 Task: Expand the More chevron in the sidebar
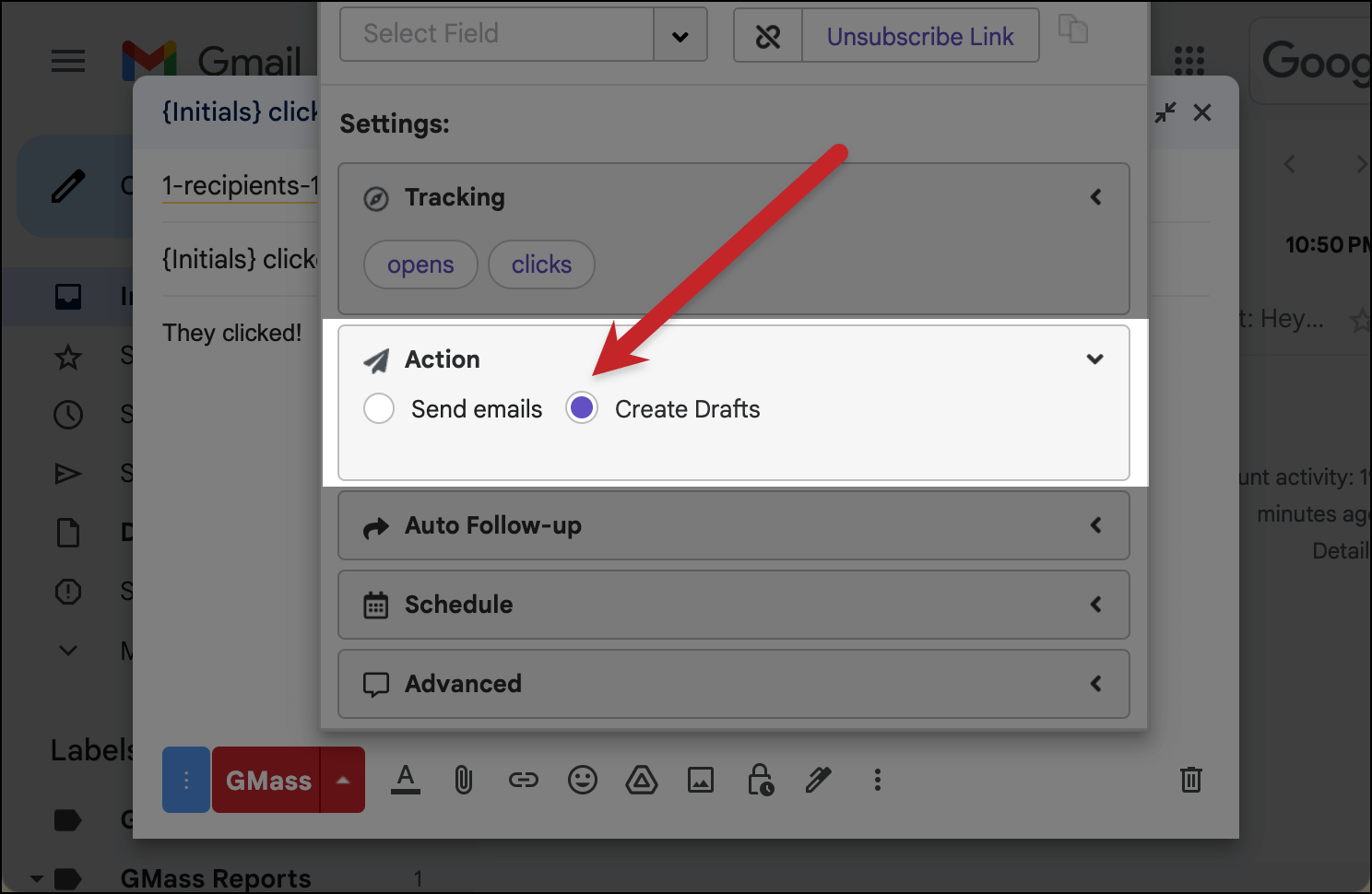[68, 651]
